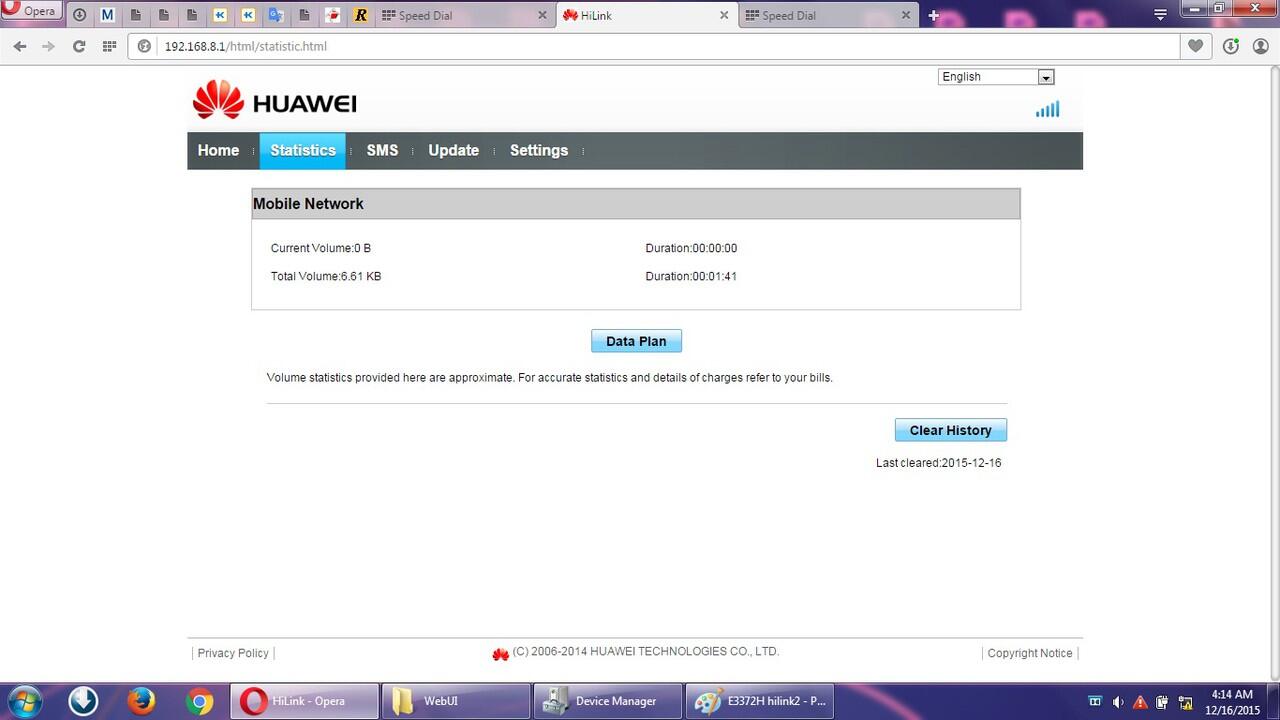Switch to Device Manager taskbar window
The width and height of the screenshot is (1280, 720).
tap(608, 701)
